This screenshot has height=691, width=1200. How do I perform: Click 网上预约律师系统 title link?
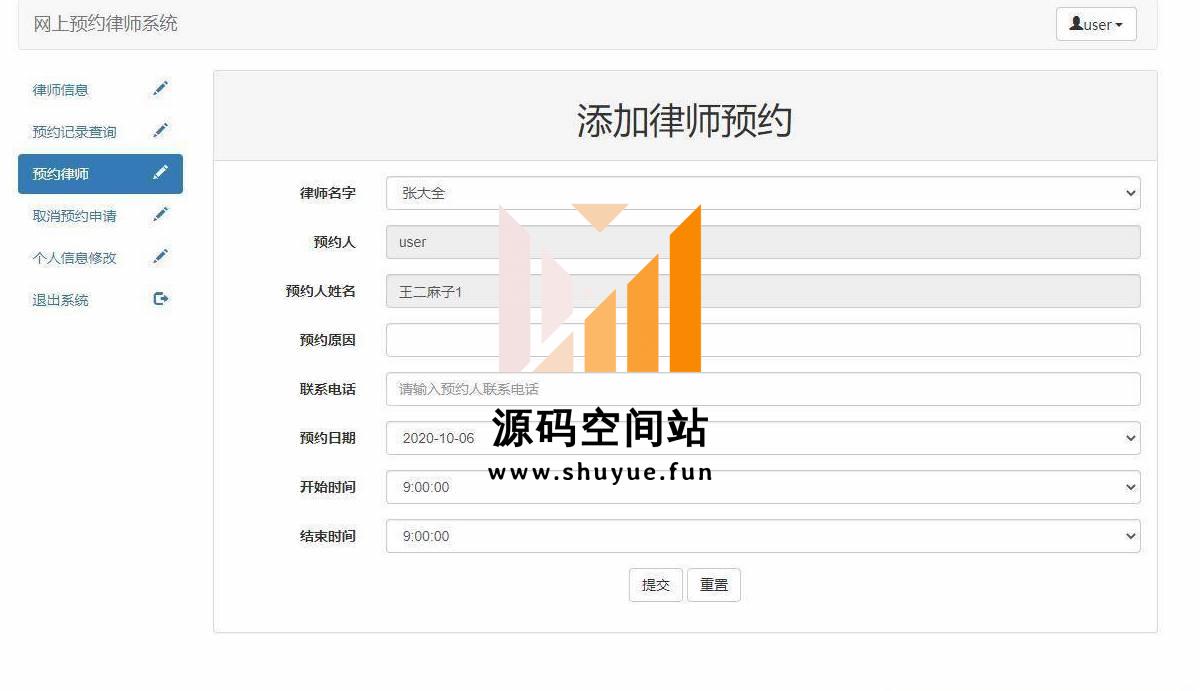tap(106, 23)
